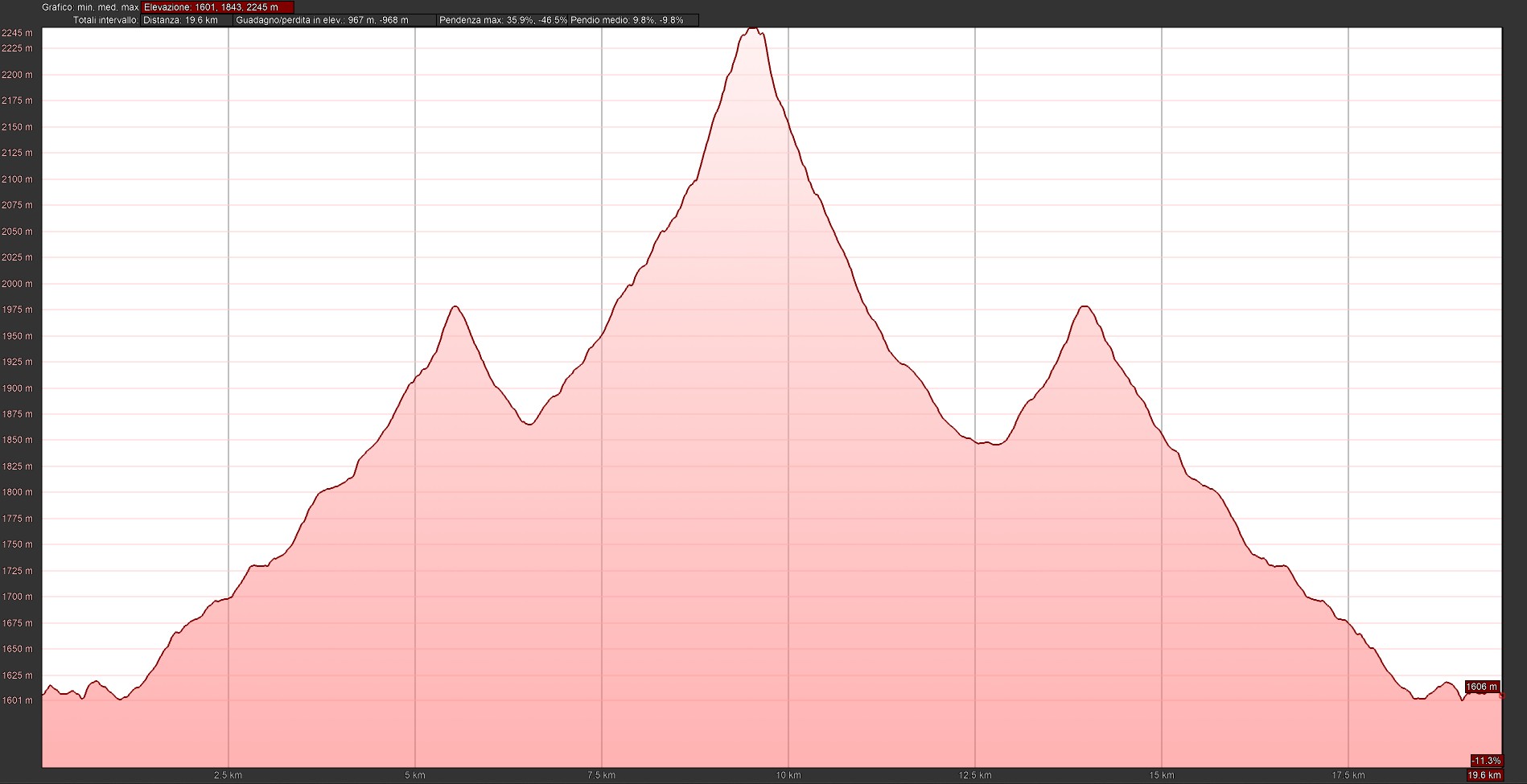This screenshot has height=784, width=1527.
Task: Click the 19.6 km cursor distance label
Action: [x=1484, y=775]
